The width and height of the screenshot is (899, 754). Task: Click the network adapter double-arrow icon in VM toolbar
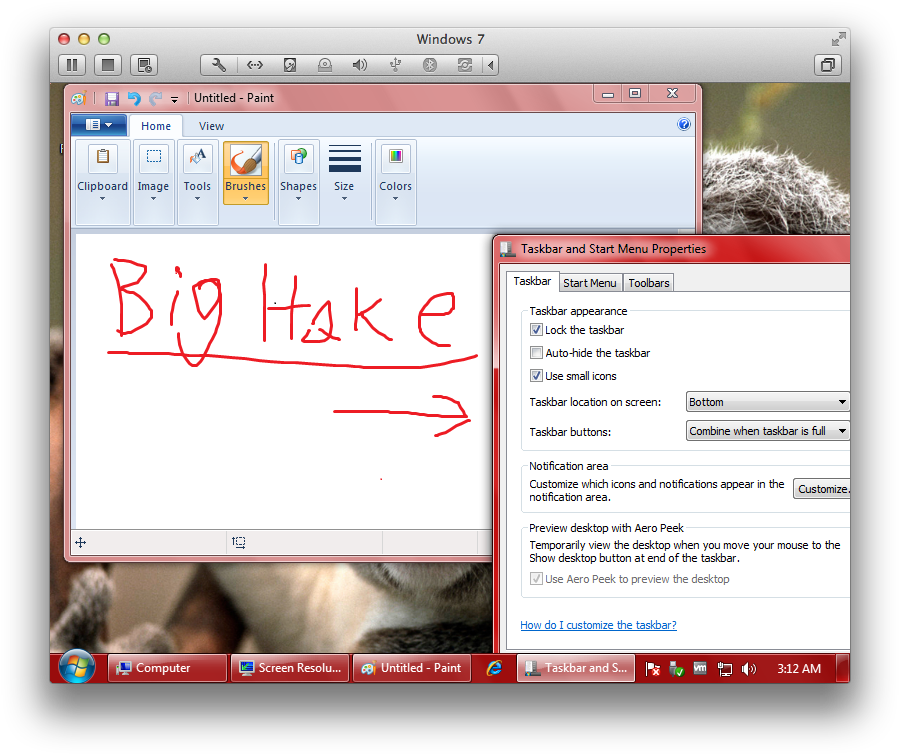255,65
